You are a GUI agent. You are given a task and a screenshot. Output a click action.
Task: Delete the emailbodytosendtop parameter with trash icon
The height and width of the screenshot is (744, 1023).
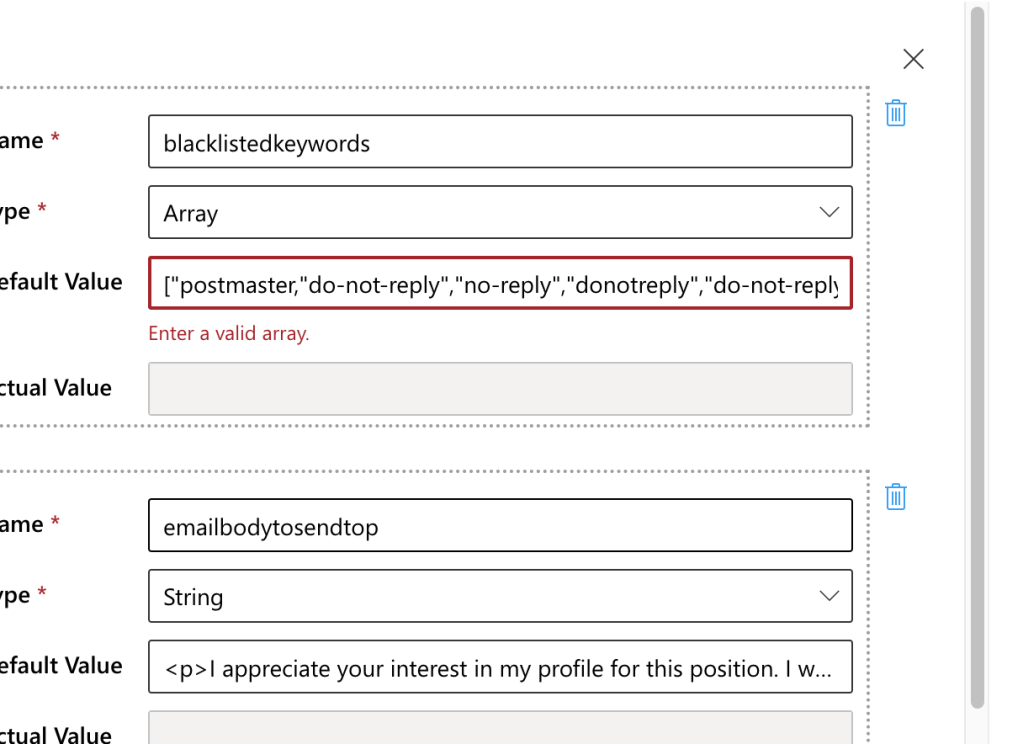click(x=896, y=497)
